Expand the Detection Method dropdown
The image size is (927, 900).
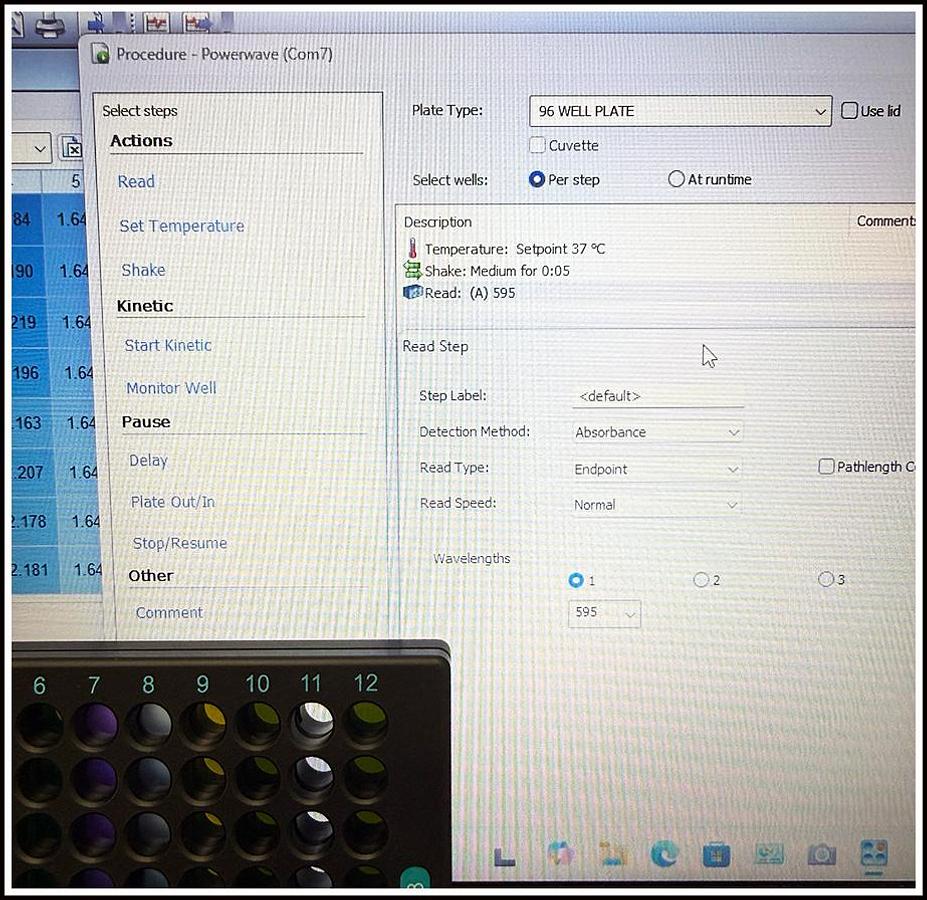(x=657, y=433)
